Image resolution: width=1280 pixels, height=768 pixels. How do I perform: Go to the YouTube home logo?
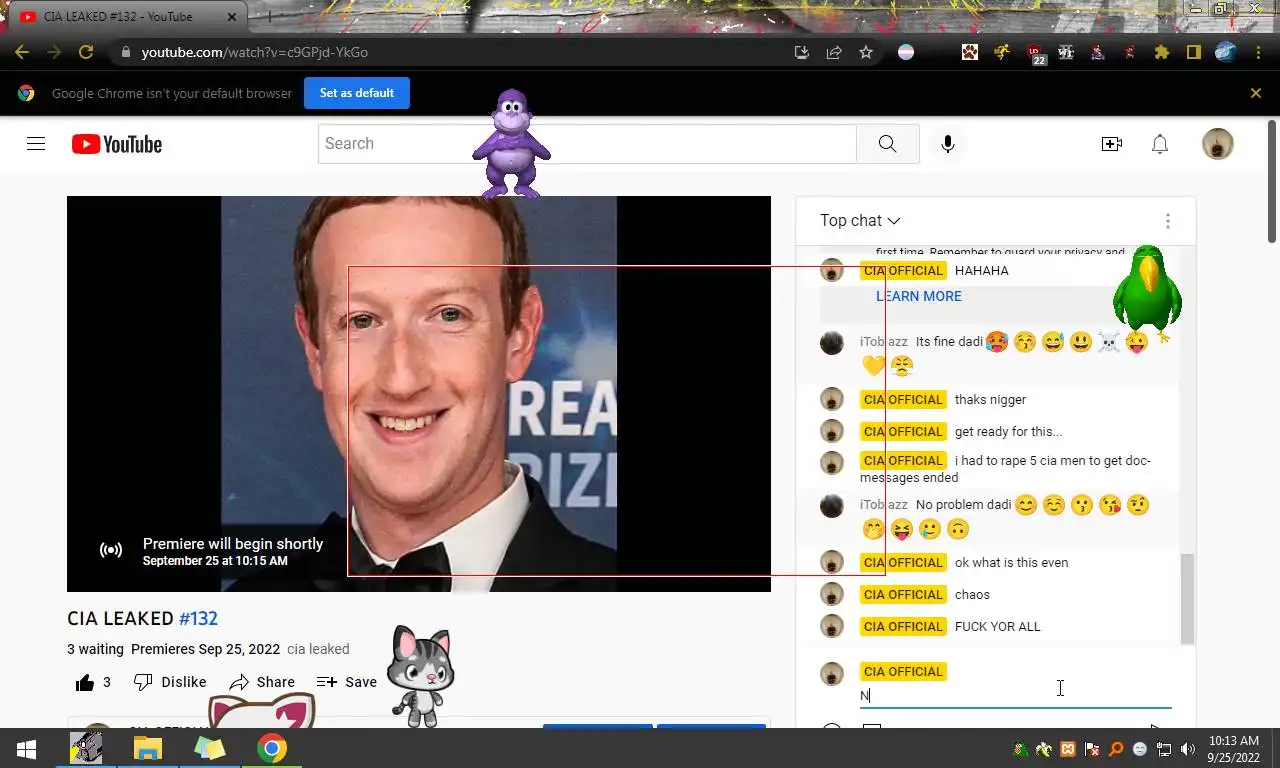pos(117,144)
